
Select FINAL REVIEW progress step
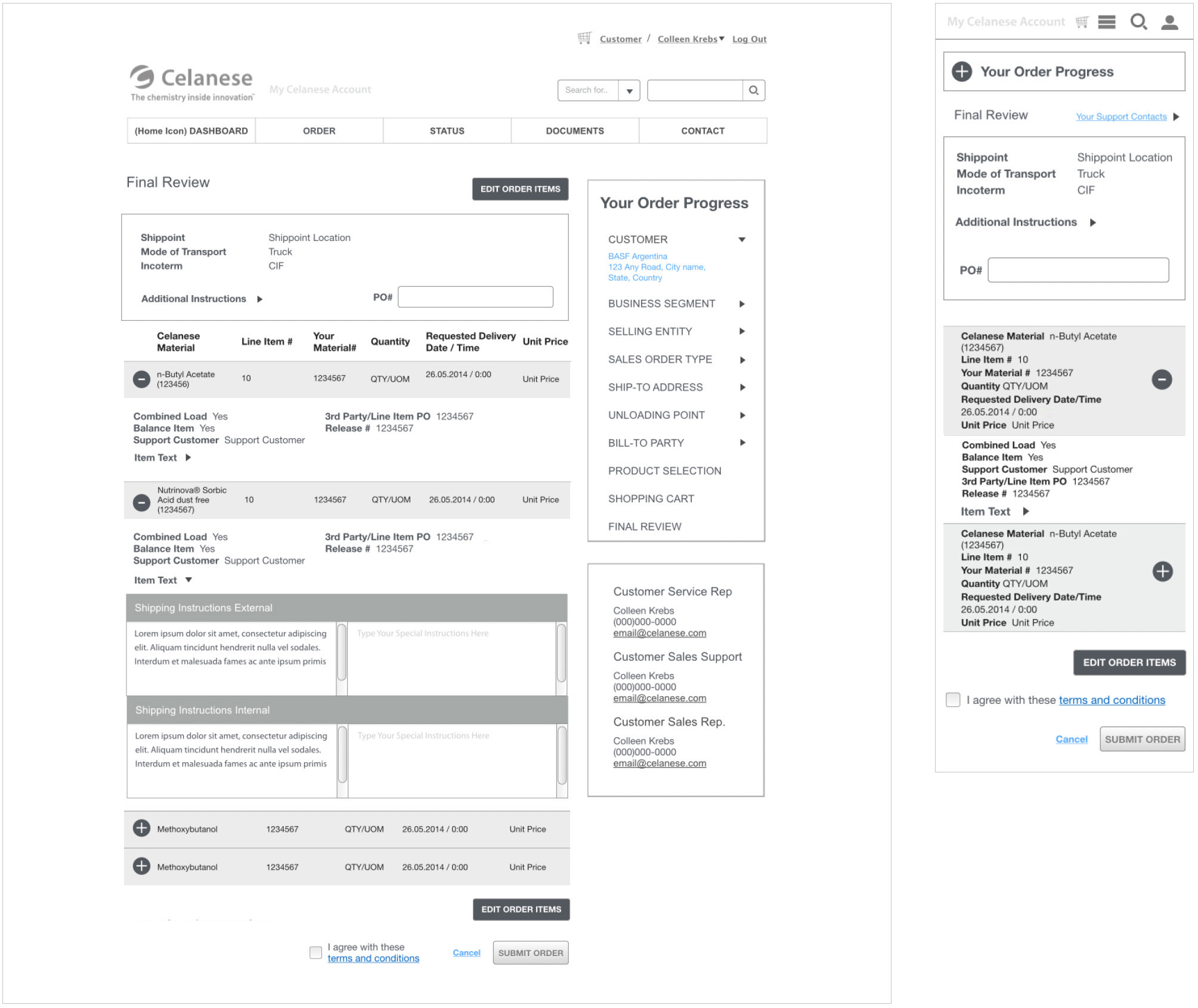coord(644,527)
